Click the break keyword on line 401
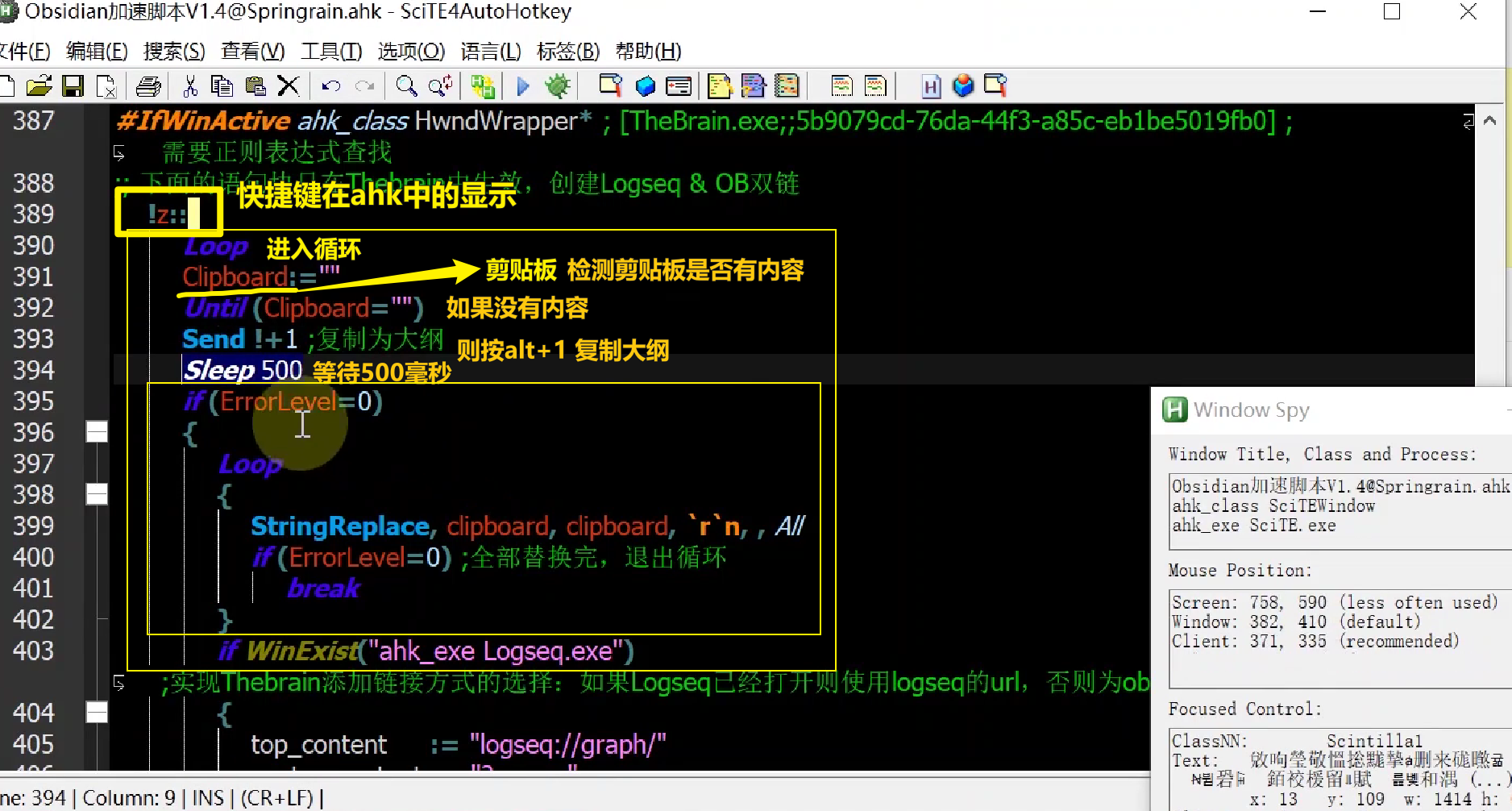Image resolution: width=1512 pixels, height=811 pixels. pos(323,588)
